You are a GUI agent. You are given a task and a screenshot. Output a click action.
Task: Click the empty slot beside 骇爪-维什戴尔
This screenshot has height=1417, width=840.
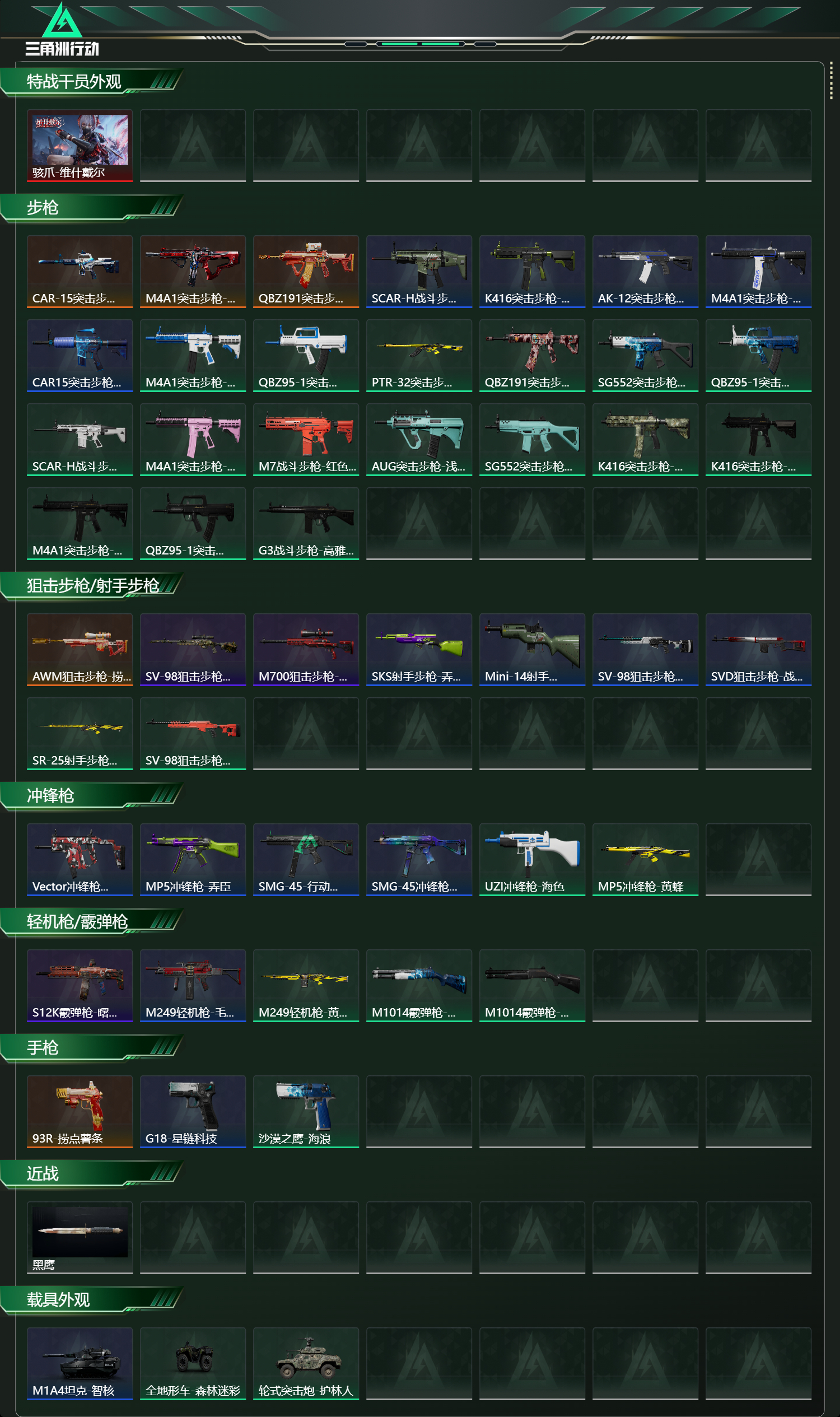point(193,146)
